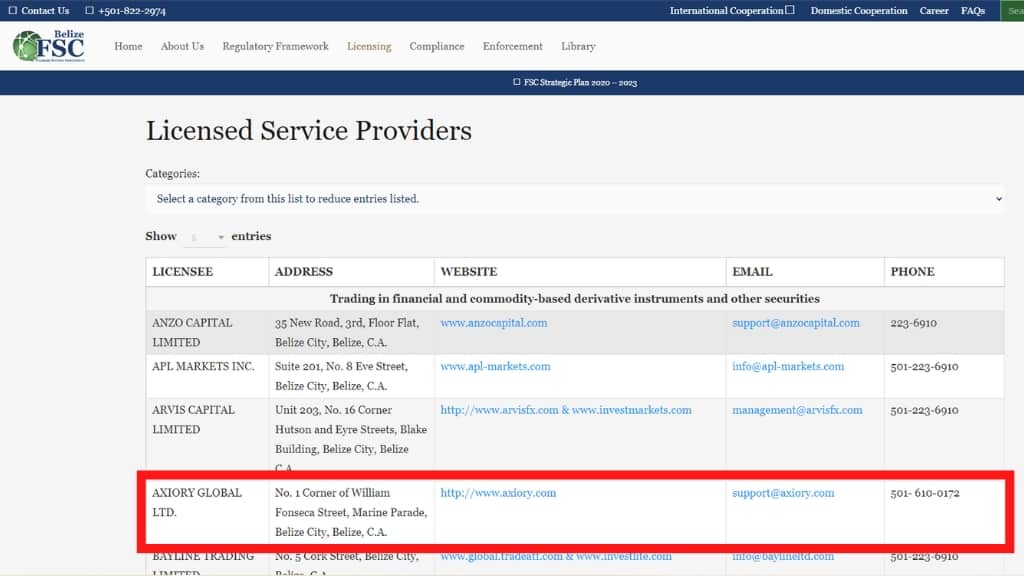This screenshot has width=1024, height=576.
Task: Sort table by WEBSITE column header
Action: click(x=580, y=272)
